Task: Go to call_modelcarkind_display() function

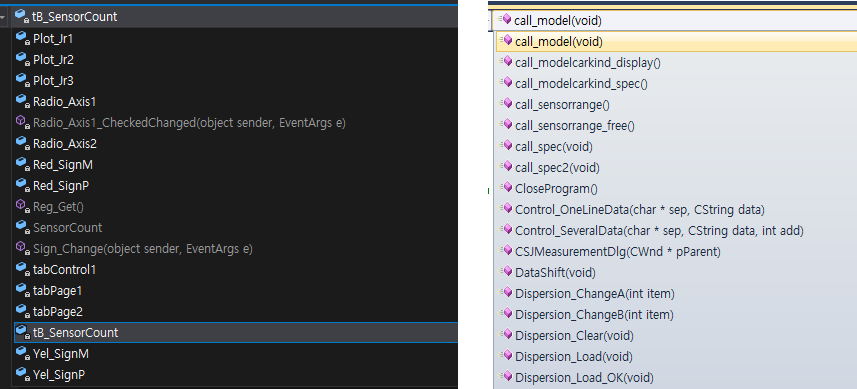Action: point(588,63)
